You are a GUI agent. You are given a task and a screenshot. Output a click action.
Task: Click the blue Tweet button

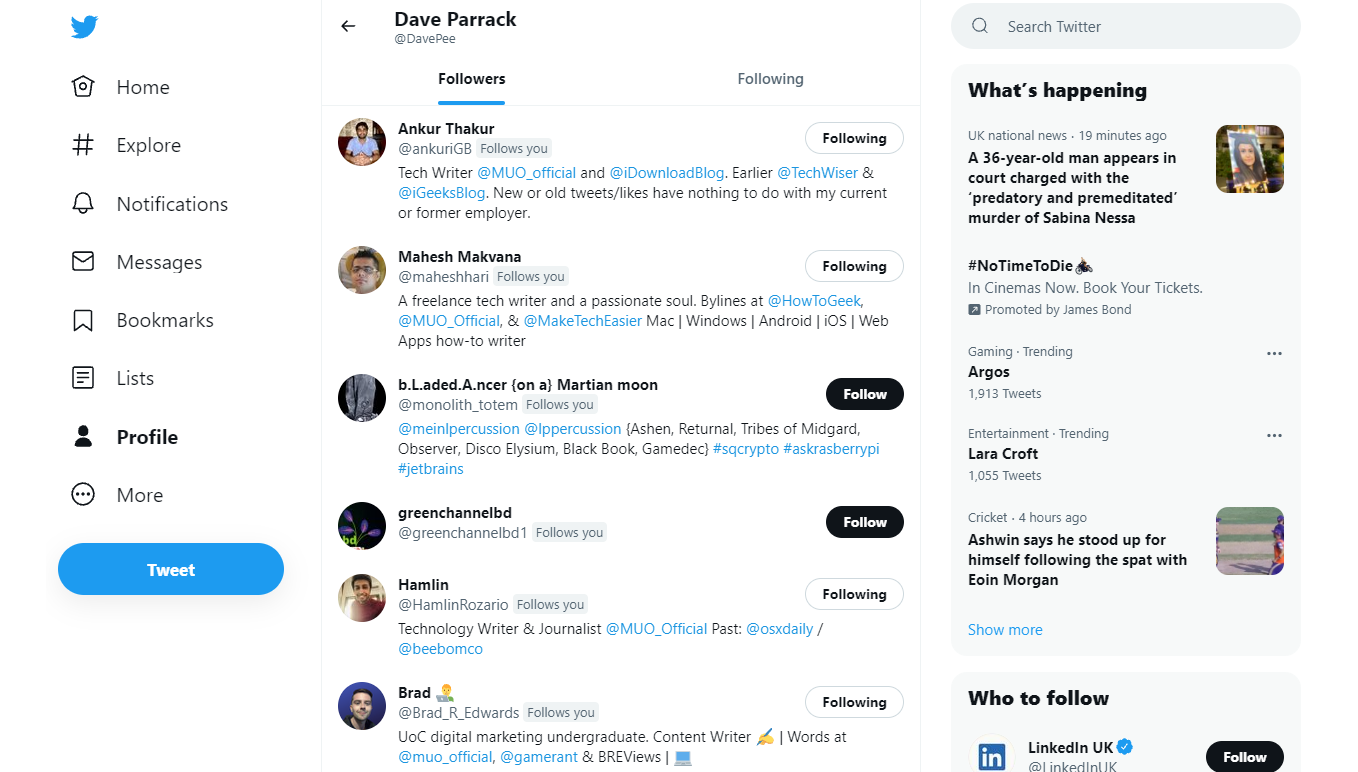tap(171, 570)
